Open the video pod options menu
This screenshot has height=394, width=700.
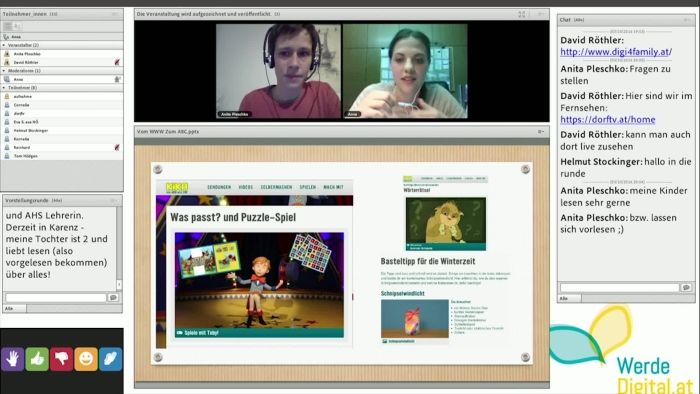(x=541, y=14)
